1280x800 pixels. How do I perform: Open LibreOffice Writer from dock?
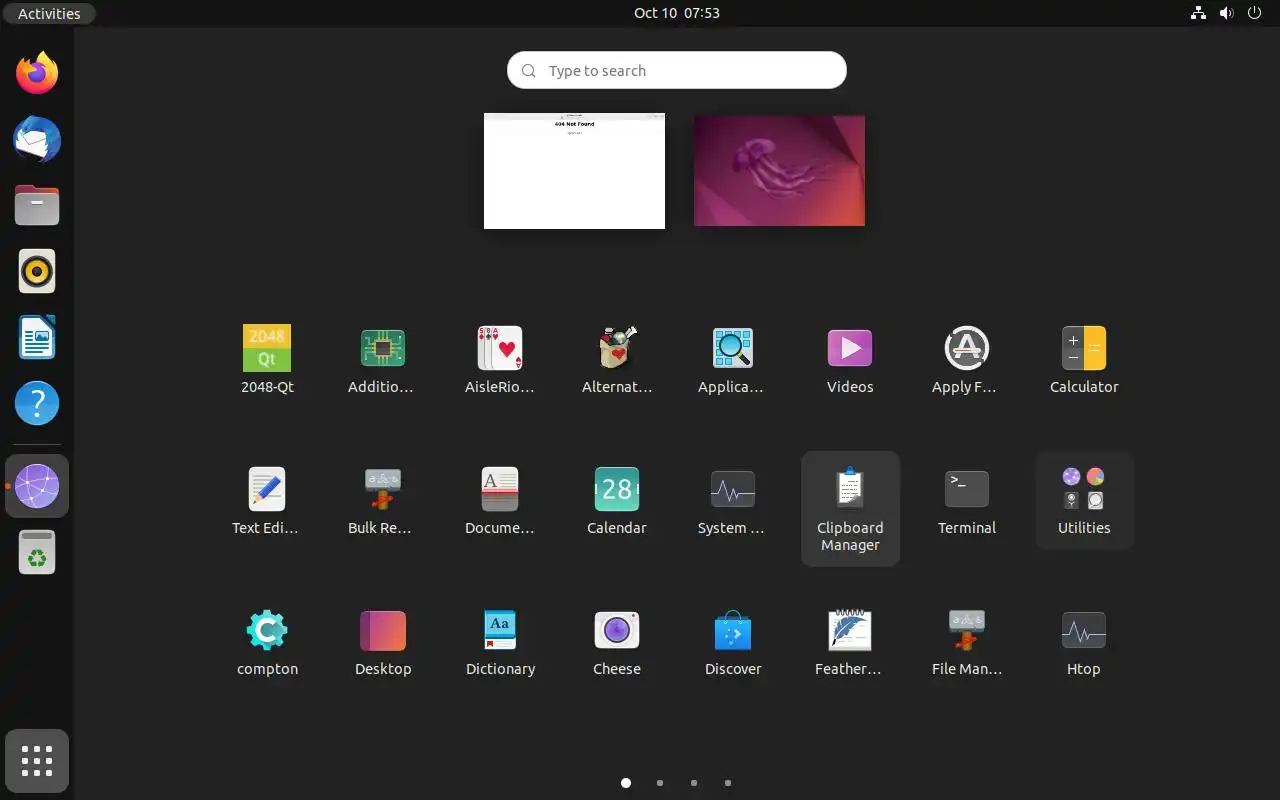pos(37,337)
